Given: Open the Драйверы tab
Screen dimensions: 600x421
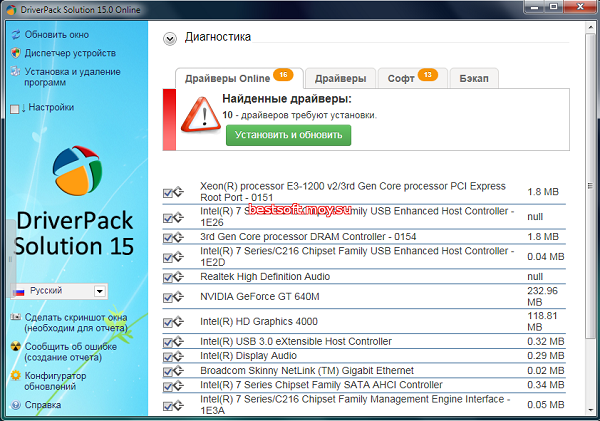Looking at the screenshot, I should pos(339,77).
